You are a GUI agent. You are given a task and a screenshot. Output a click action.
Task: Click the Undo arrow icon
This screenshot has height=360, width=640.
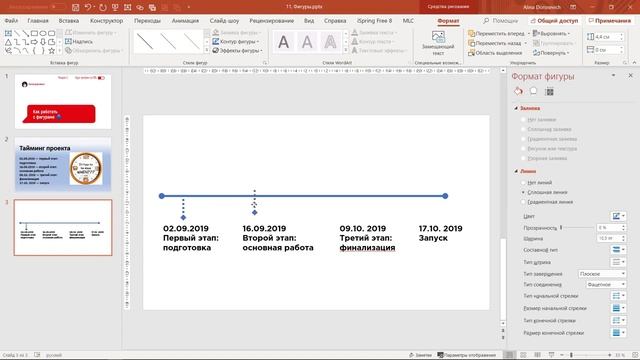click(88, 7)
